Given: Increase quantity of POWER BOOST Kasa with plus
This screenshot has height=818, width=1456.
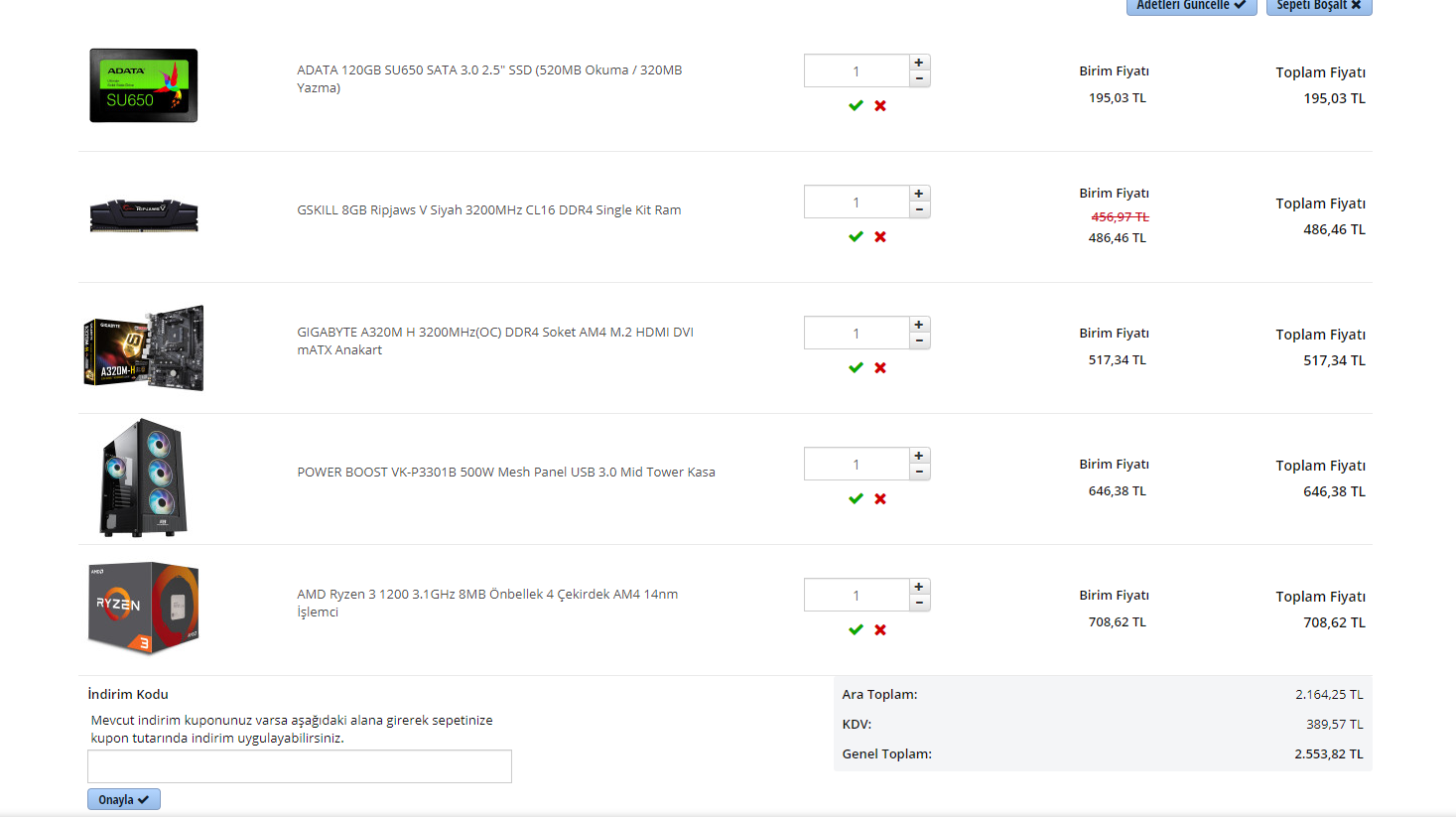Looking at the screenshot, I should [x=919, y=456].
